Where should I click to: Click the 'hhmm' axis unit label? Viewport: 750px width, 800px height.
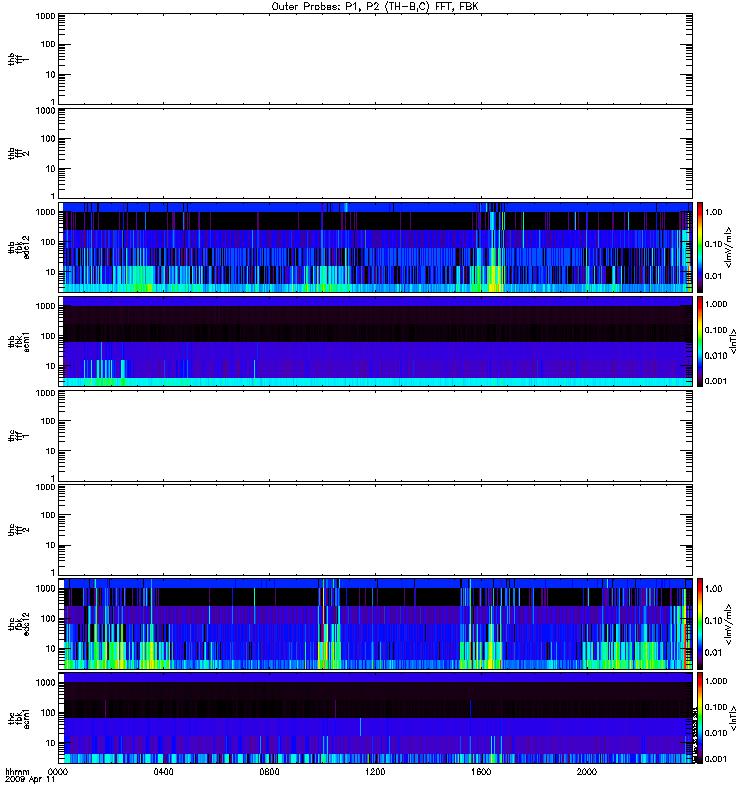coord(17,772)
